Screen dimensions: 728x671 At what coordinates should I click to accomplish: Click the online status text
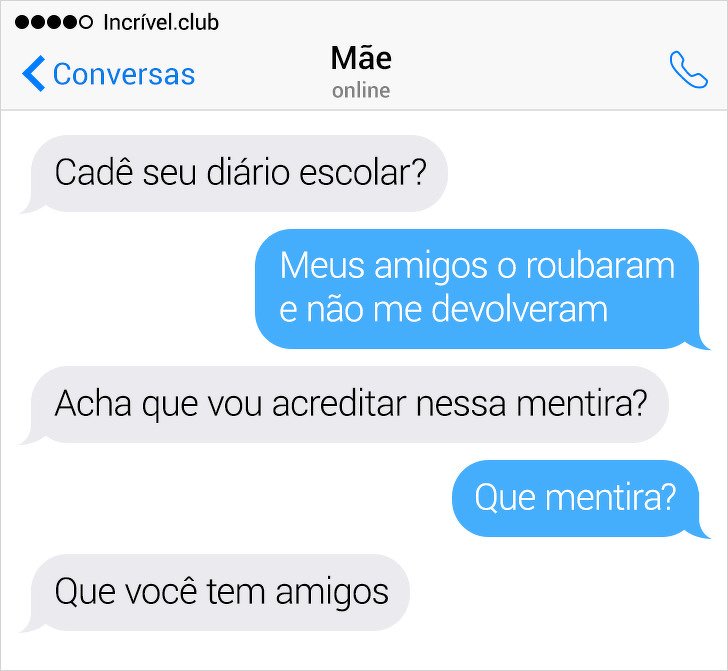(x=361, y=91)
